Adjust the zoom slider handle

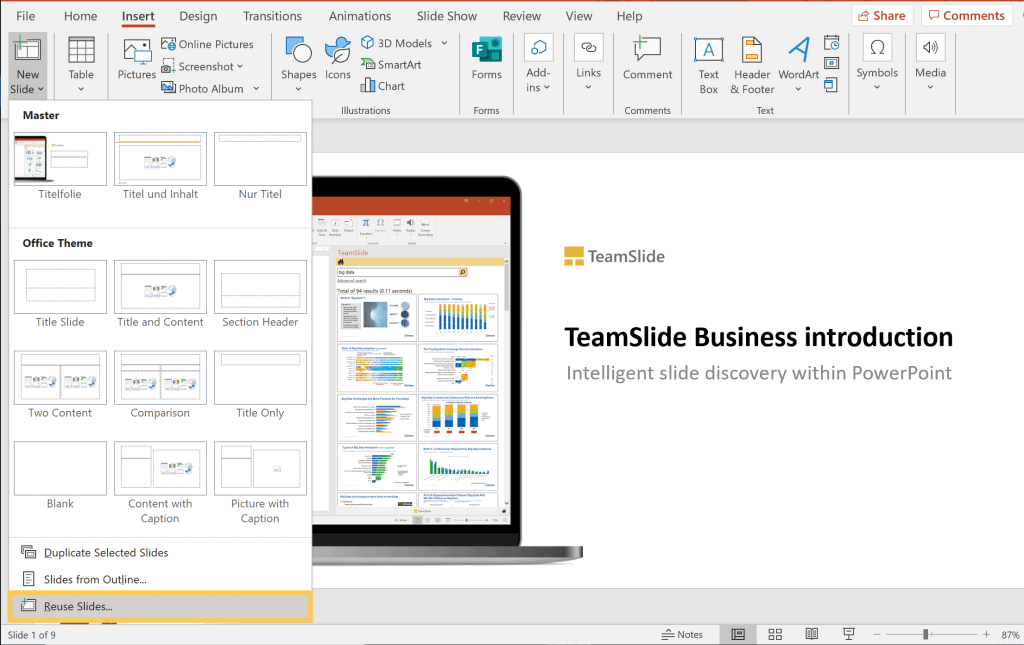[x=925, y=635]
